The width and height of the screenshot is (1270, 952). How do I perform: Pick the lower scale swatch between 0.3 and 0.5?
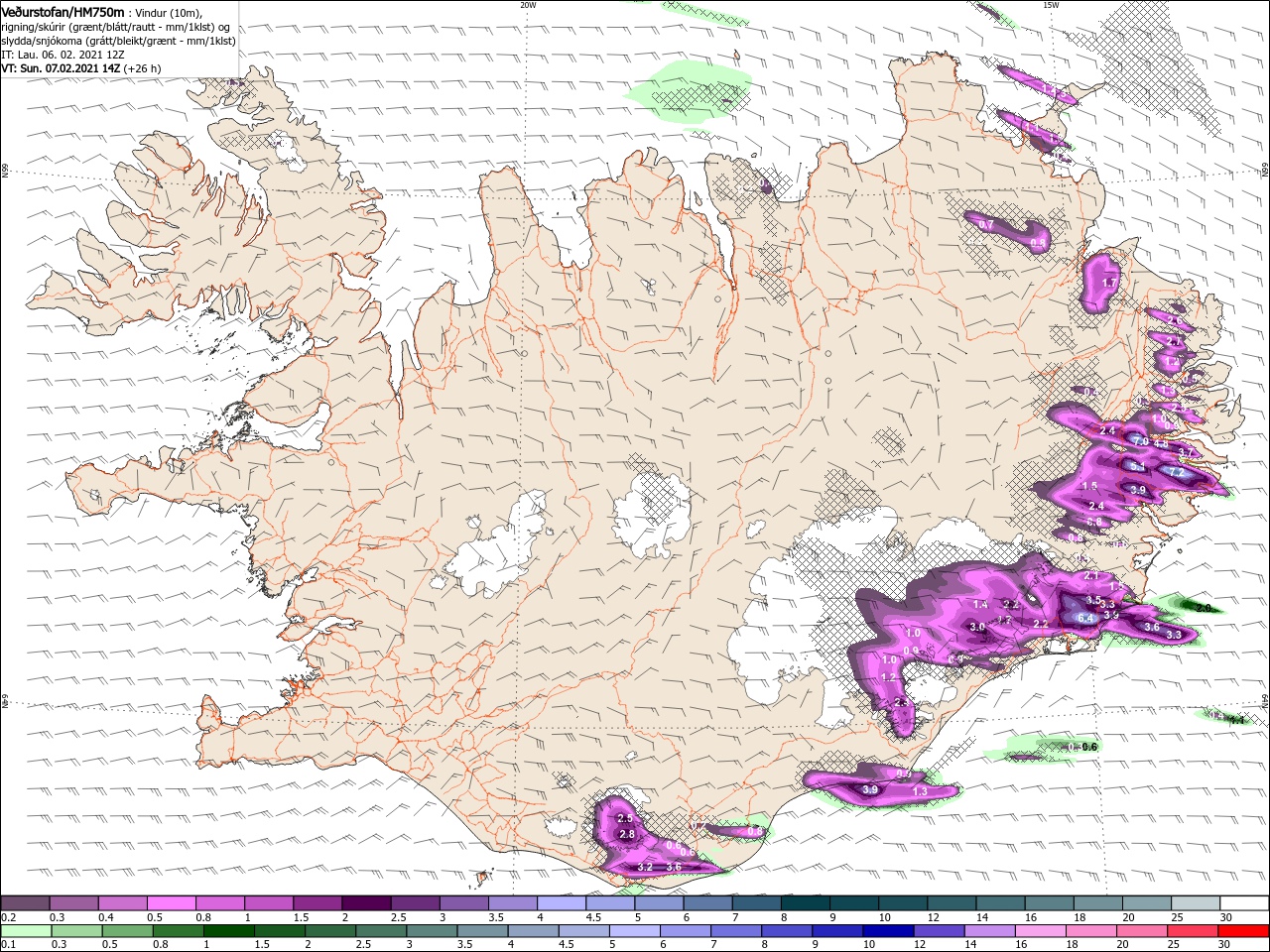[x=76, y=930]
